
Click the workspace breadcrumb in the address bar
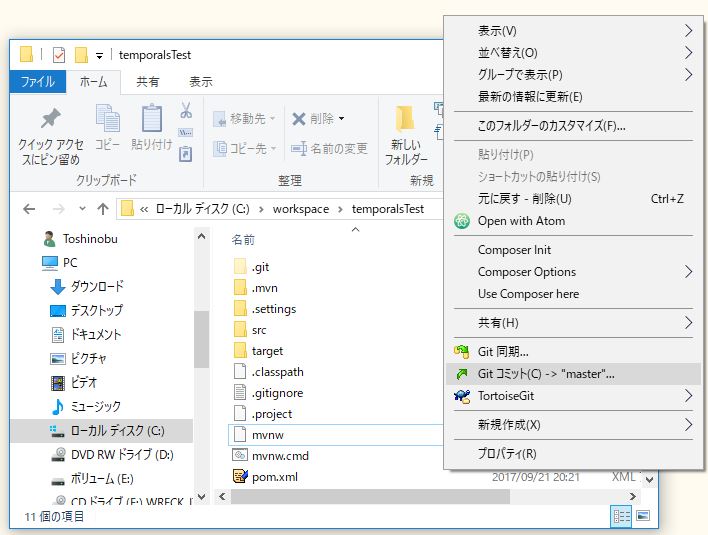pos(301,209)
